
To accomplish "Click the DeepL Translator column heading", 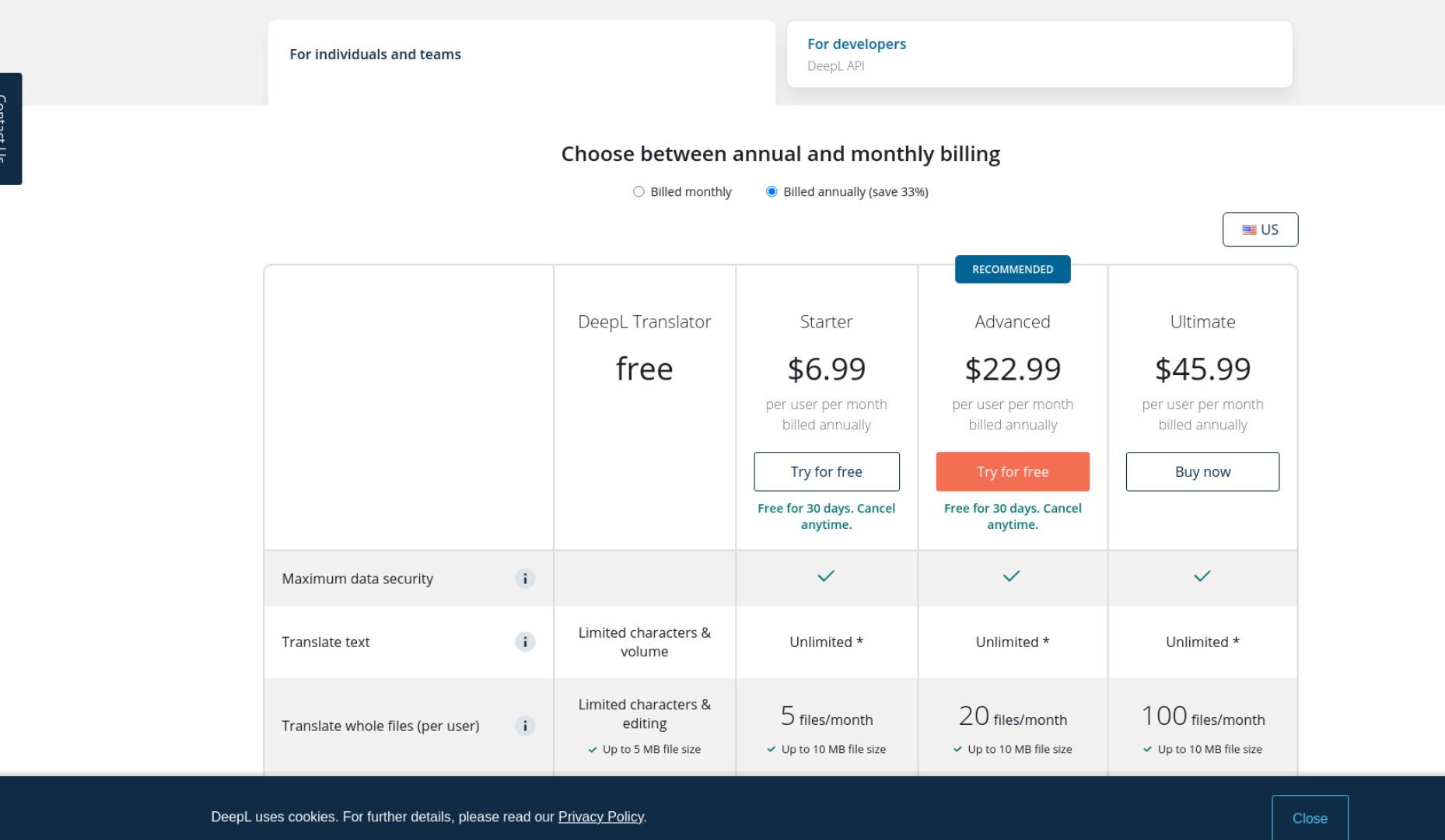I will (x=645, y=322).
